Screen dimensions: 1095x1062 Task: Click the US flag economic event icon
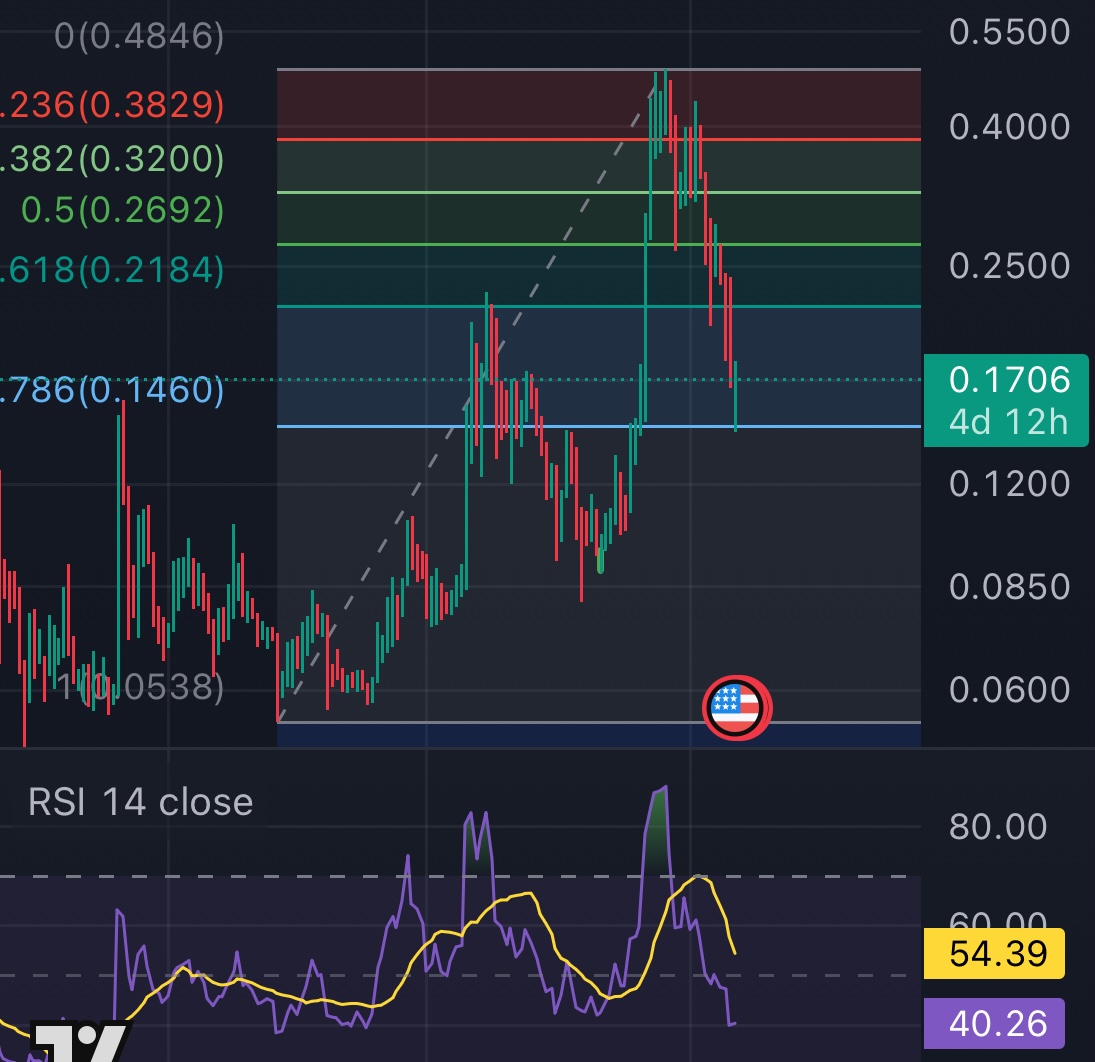point(736,707)
